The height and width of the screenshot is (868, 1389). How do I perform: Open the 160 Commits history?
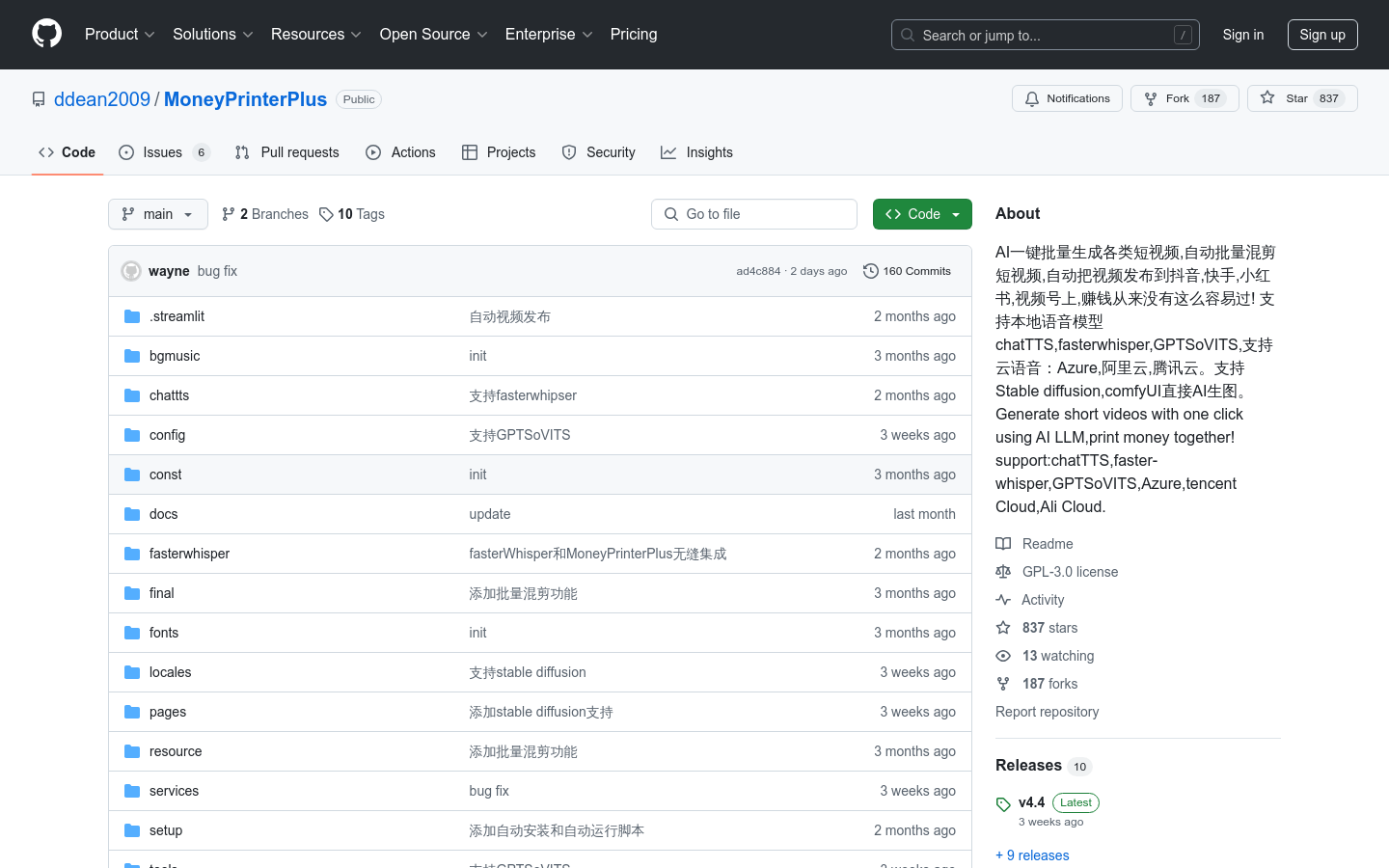pos(908,271)
